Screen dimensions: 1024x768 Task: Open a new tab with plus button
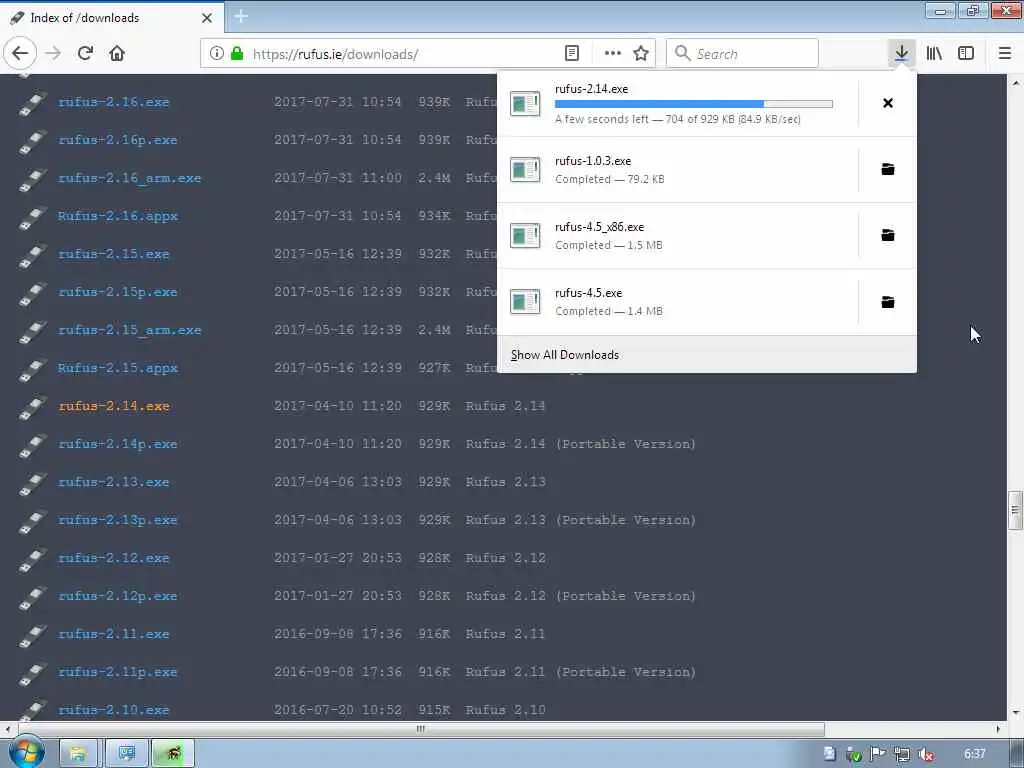click(241, 17)
